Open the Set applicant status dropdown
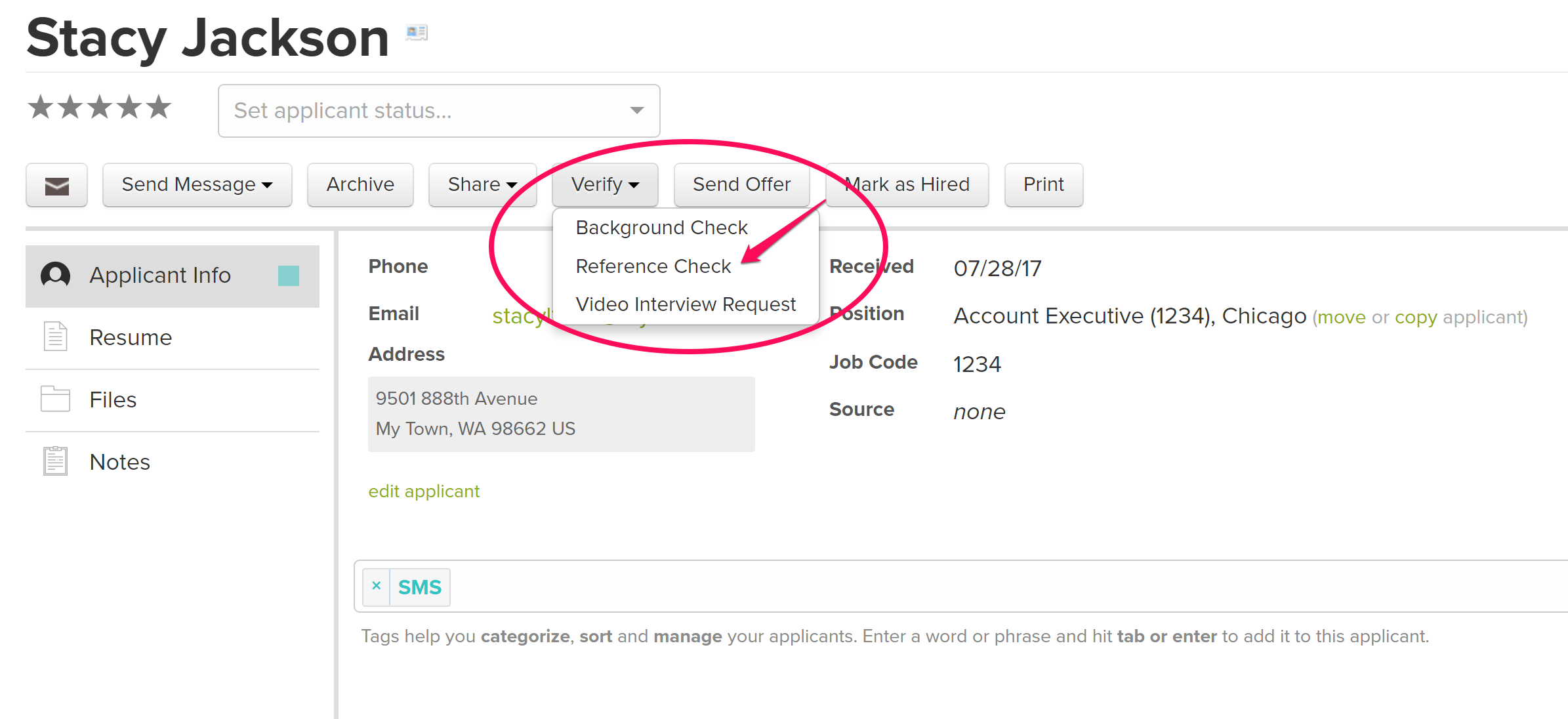 pos(438,111)
